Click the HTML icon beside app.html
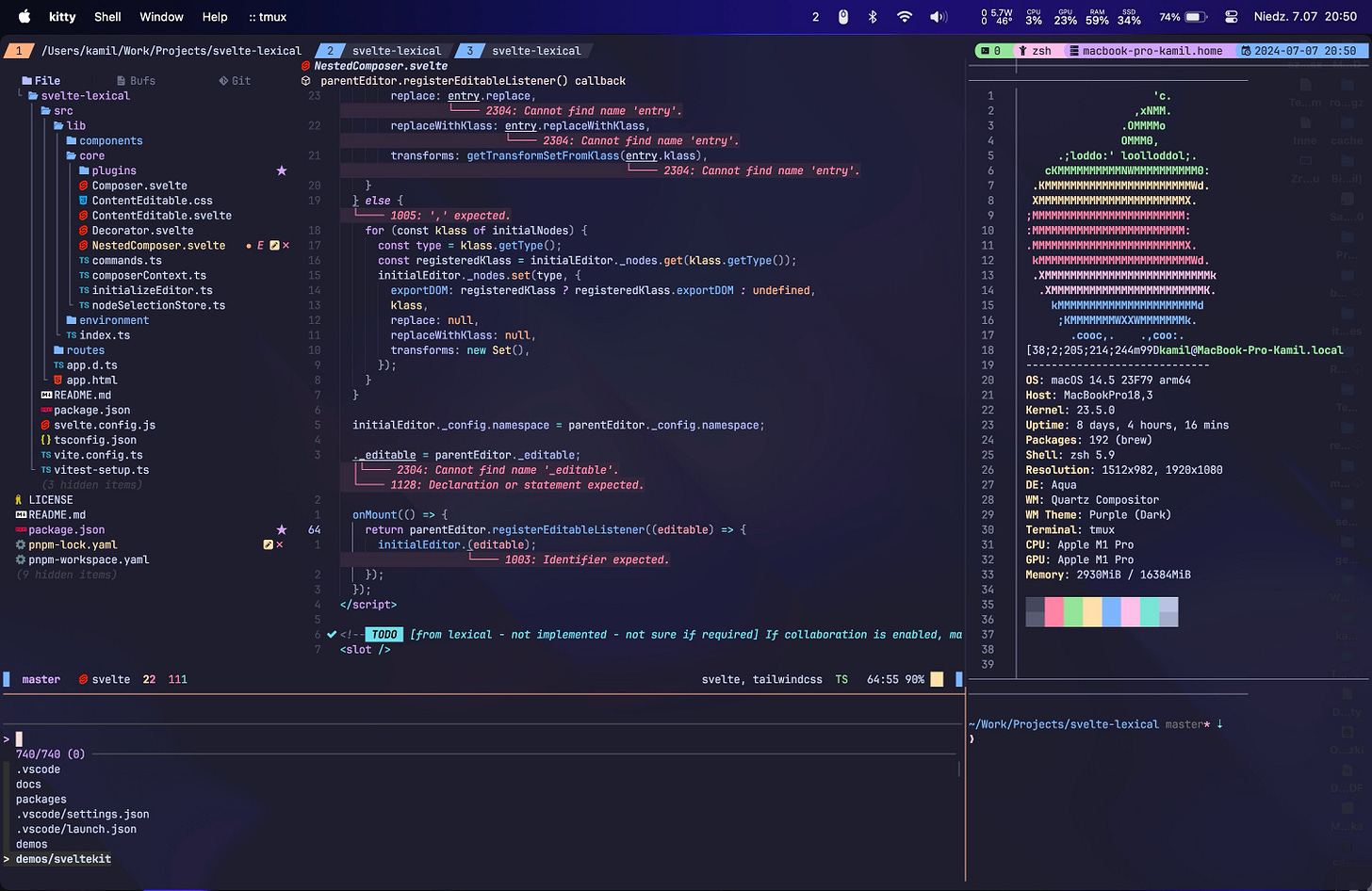This screenshot has width=1372, height=891. click(x=58, y=381)
